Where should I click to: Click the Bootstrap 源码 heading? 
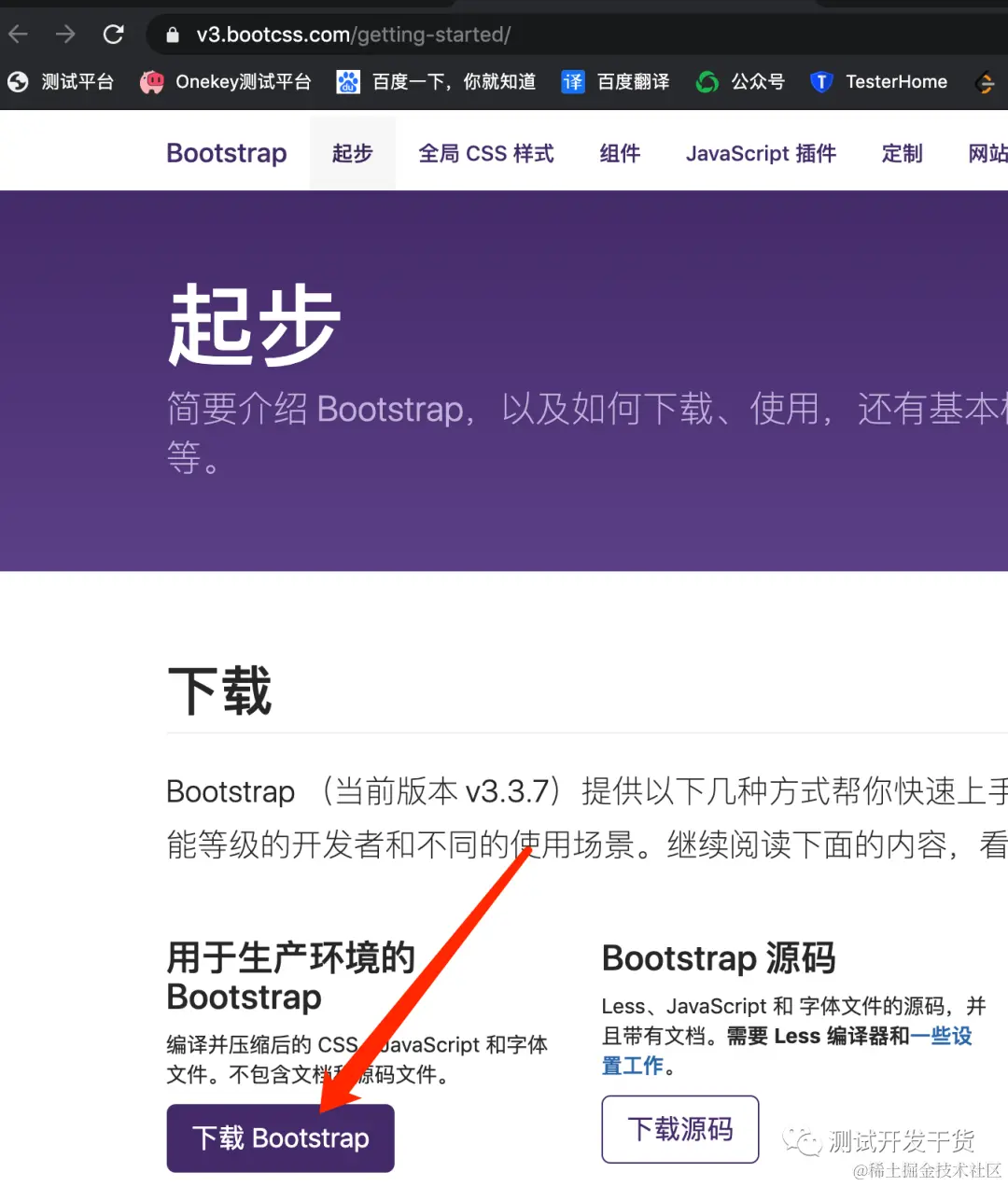(x=719, y=958)
